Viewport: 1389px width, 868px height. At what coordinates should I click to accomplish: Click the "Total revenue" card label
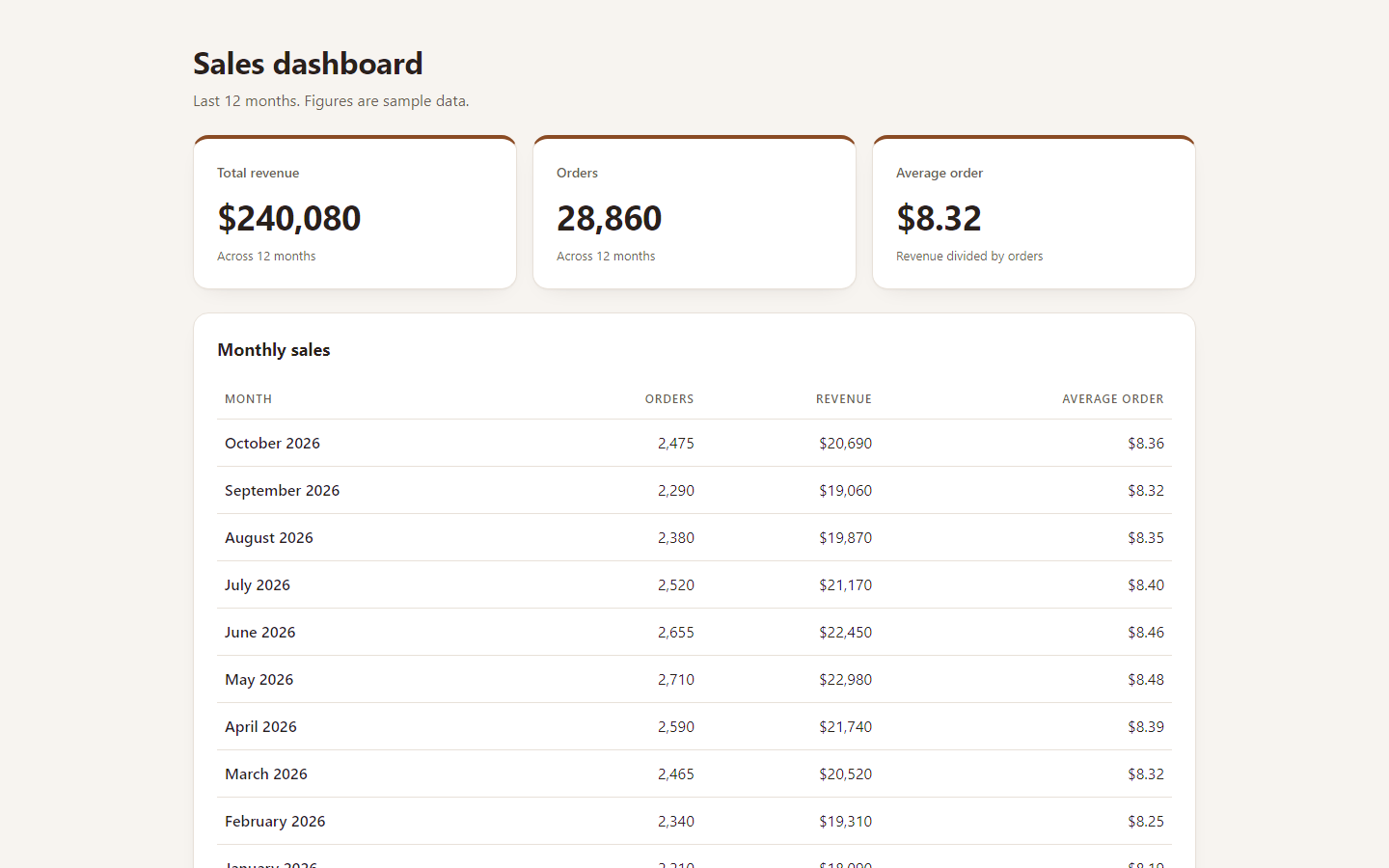point(258,173)
